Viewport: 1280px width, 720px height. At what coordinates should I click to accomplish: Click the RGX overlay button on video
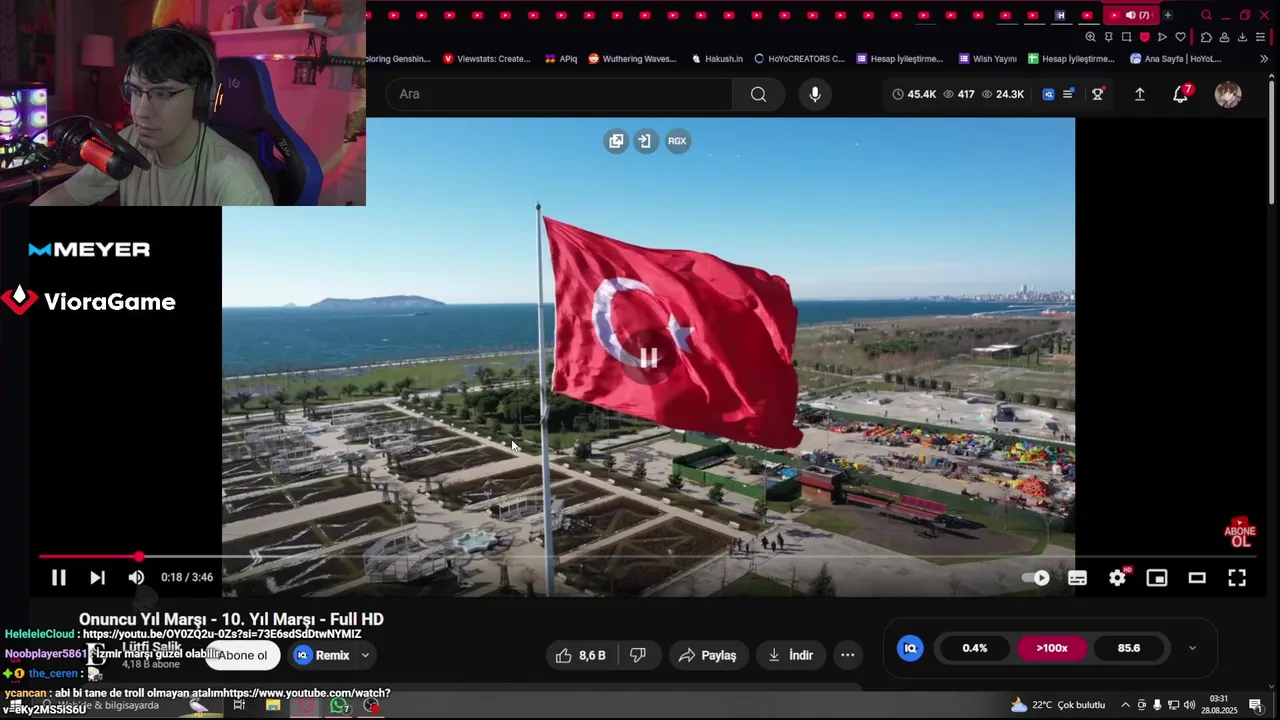tap(677, 141)
